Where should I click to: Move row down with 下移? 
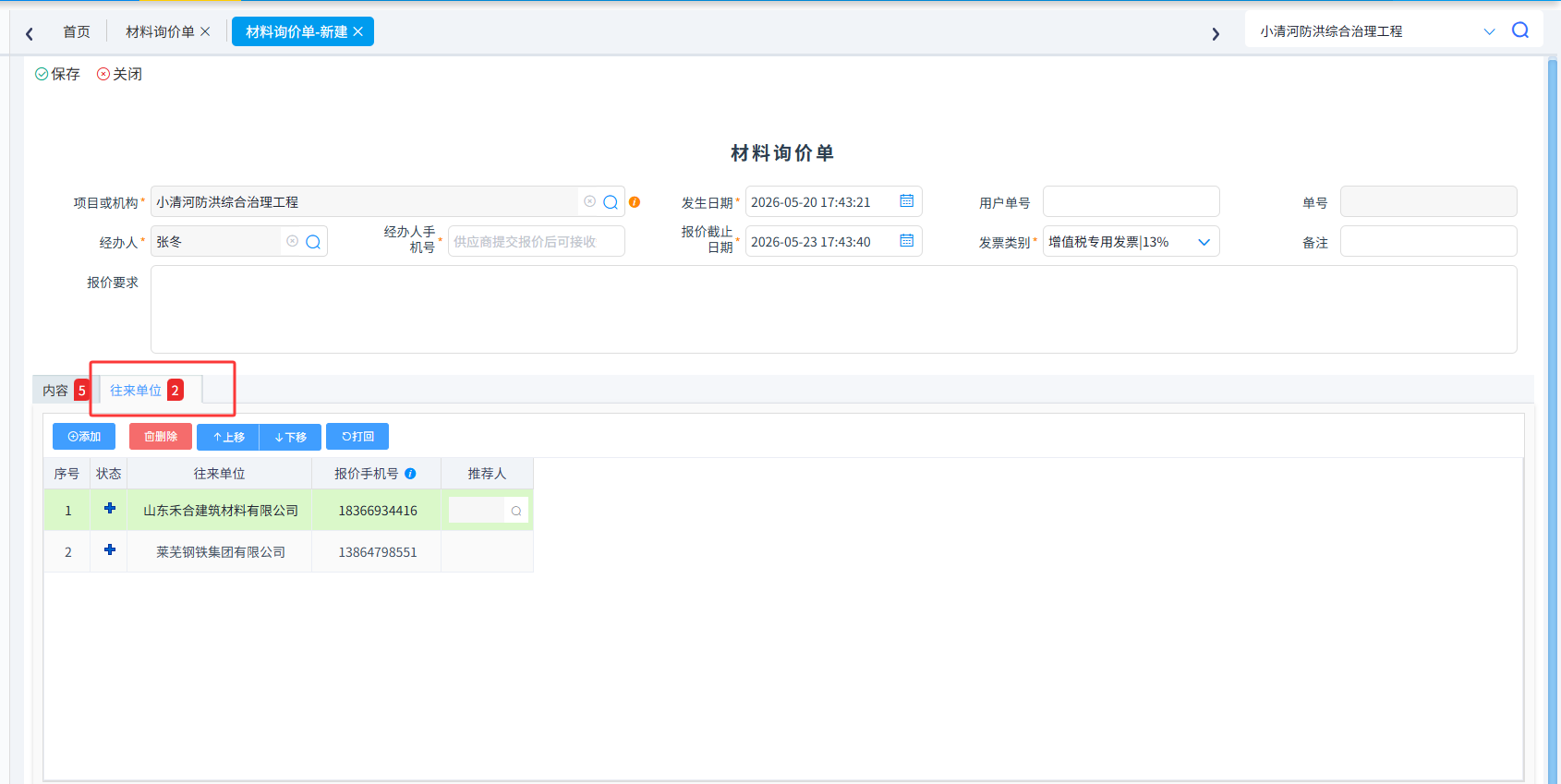click(x=290, y=437)
